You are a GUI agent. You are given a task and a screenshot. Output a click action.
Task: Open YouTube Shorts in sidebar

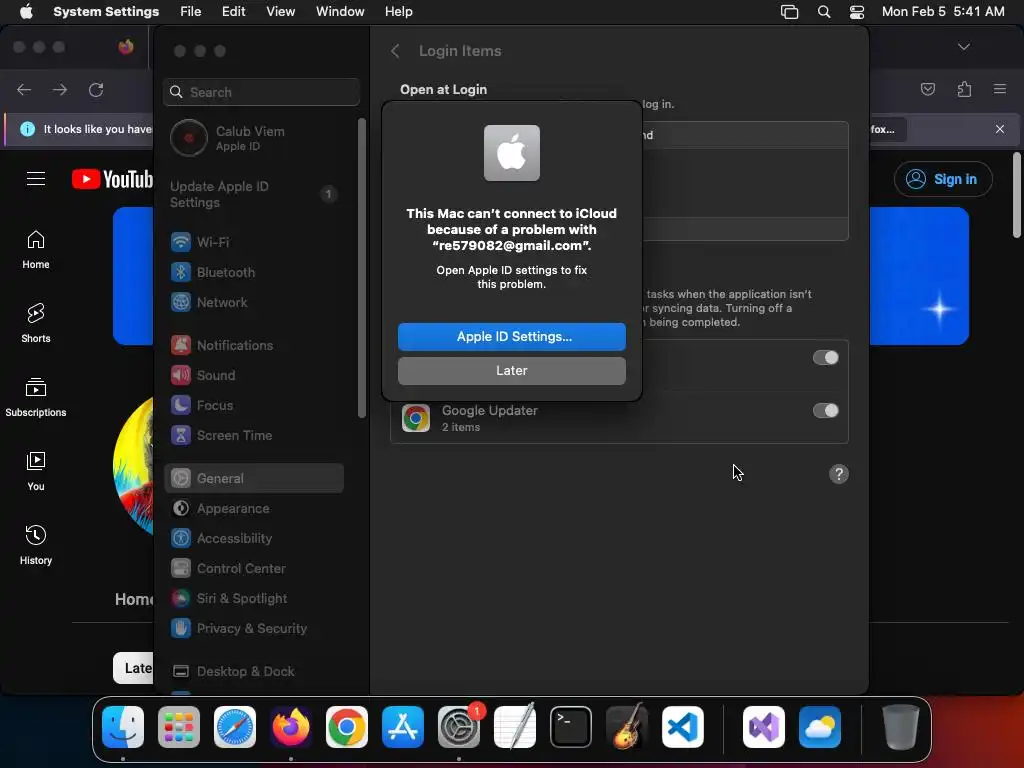[36, 324]
